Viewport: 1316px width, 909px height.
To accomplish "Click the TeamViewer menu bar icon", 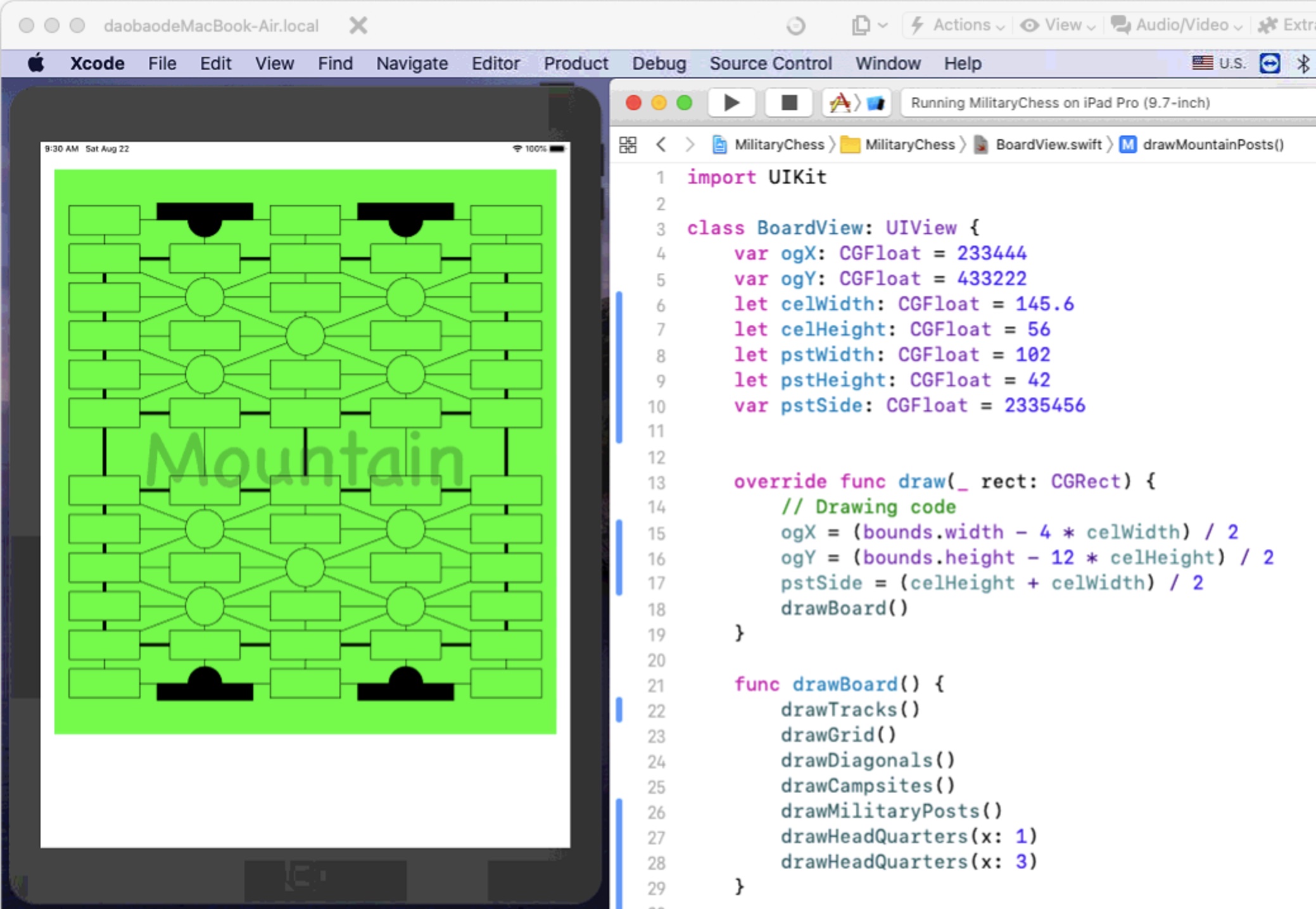I will (1269, 63).
